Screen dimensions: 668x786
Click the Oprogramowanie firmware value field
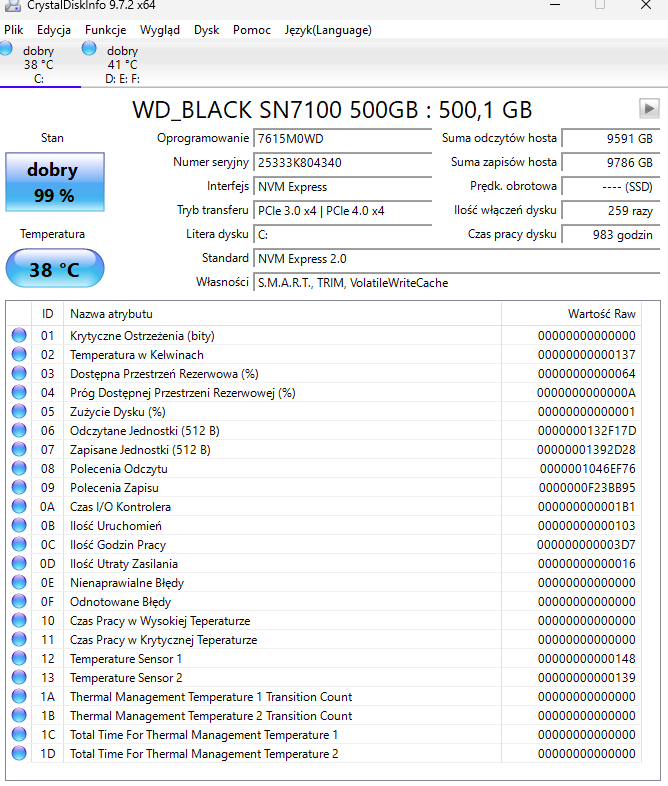coord(343,138)
